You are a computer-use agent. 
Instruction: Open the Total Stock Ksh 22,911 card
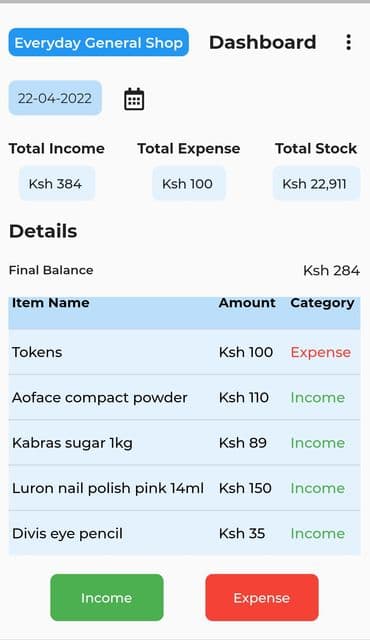click(x=317, y=183)
